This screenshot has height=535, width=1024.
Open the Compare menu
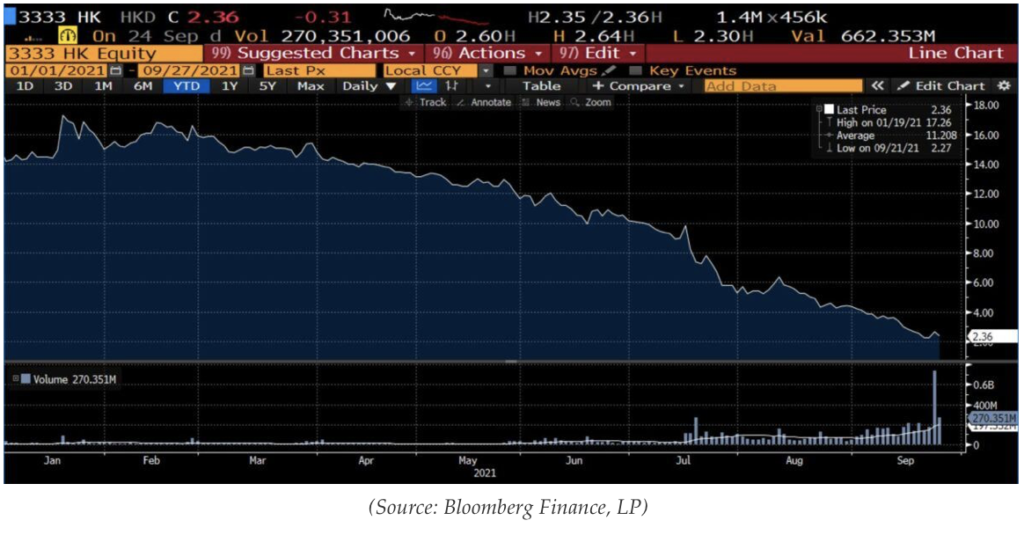[x=638, y=86]
